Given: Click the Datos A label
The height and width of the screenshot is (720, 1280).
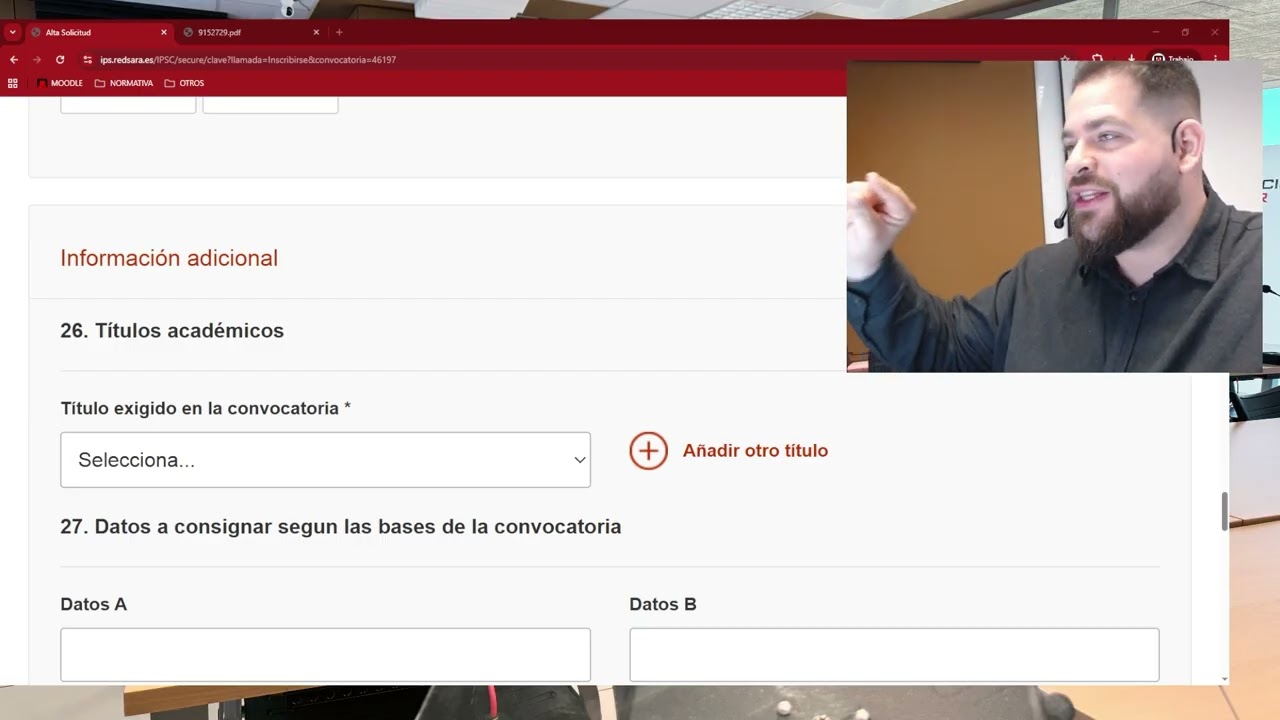Looking at the screenshot, I should (93, 604).
